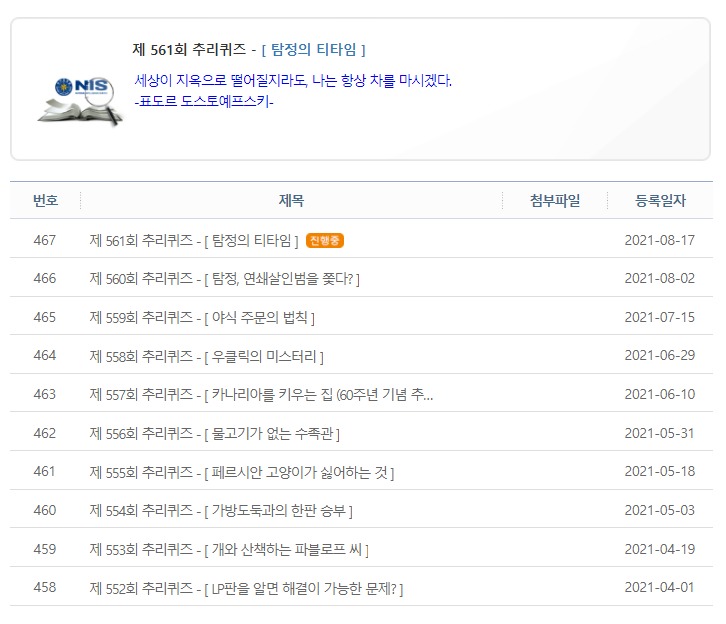Open quiz 559 야식 주문의 법칙

click(202, 318)
